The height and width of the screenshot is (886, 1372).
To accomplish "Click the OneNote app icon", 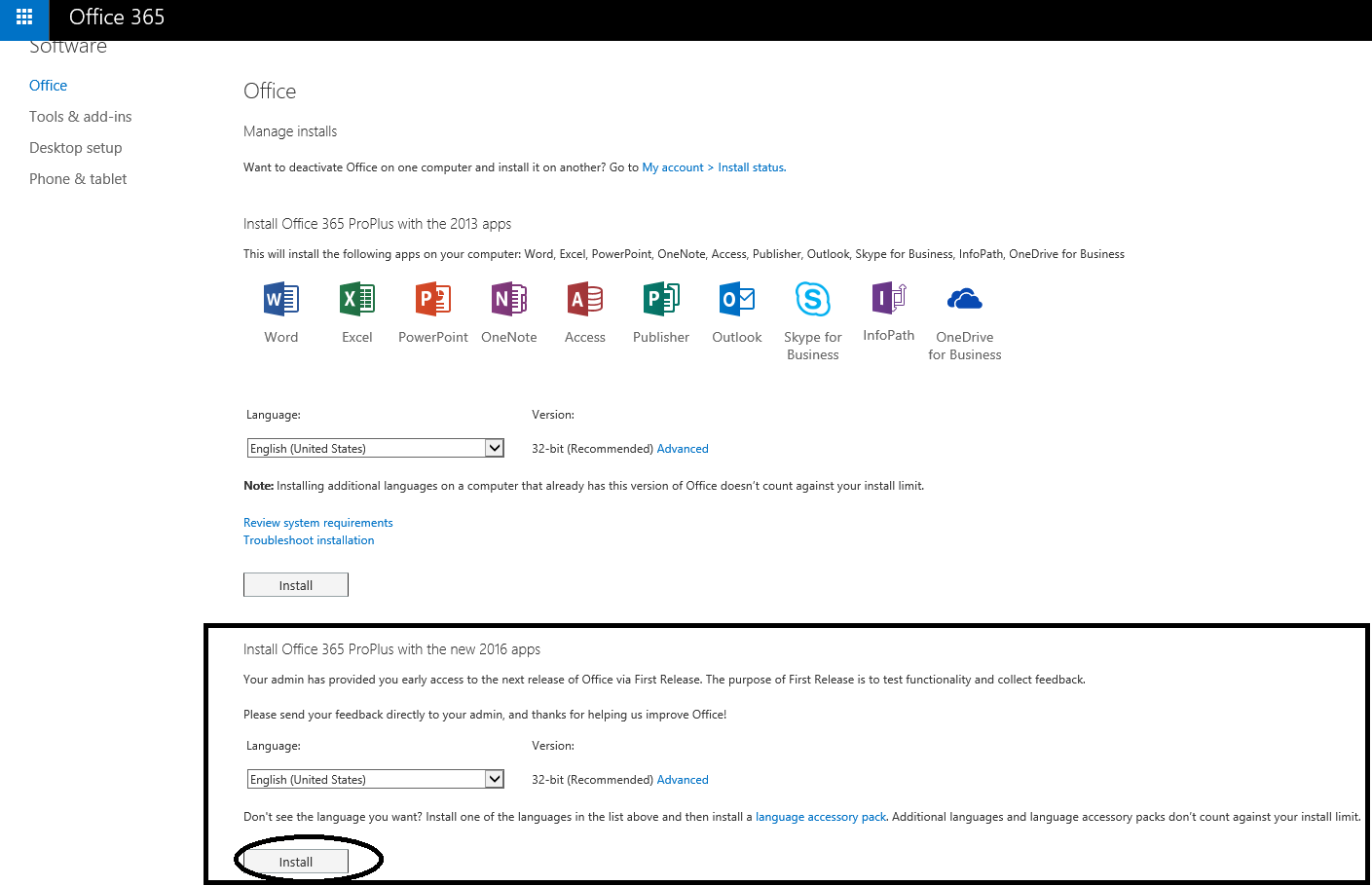I will [509, 299].
